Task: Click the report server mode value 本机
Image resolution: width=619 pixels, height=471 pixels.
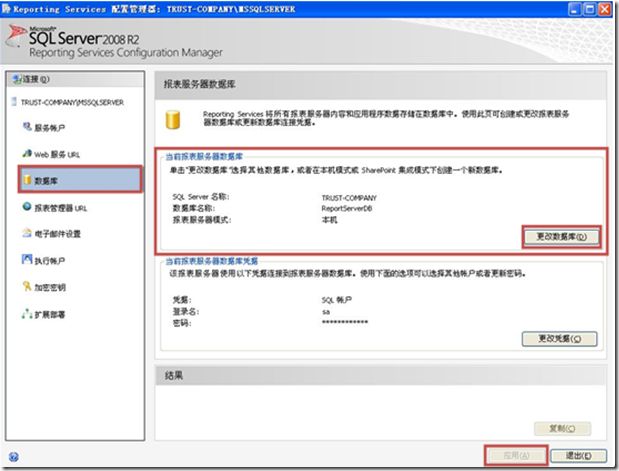Action: (329, 220)
